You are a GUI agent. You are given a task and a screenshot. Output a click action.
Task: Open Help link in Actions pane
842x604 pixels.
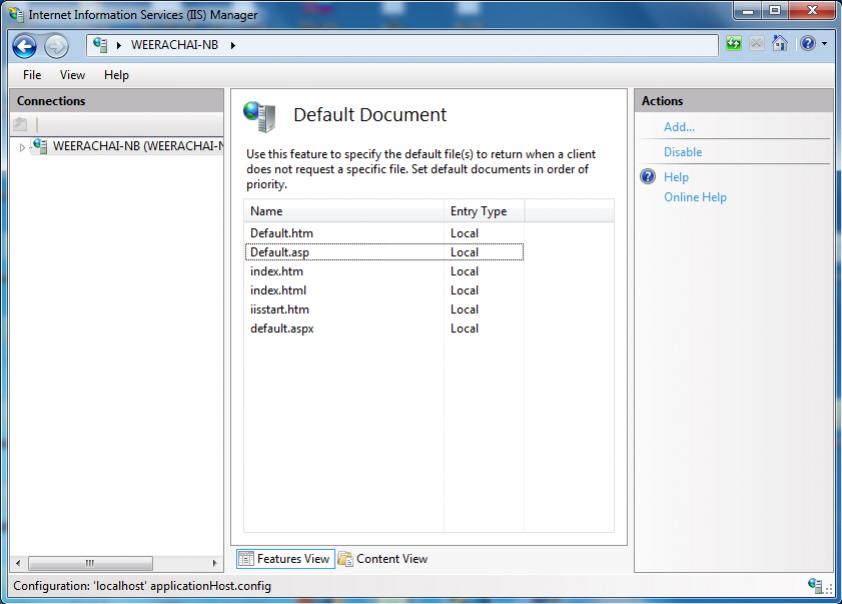(x=676, y=177)
